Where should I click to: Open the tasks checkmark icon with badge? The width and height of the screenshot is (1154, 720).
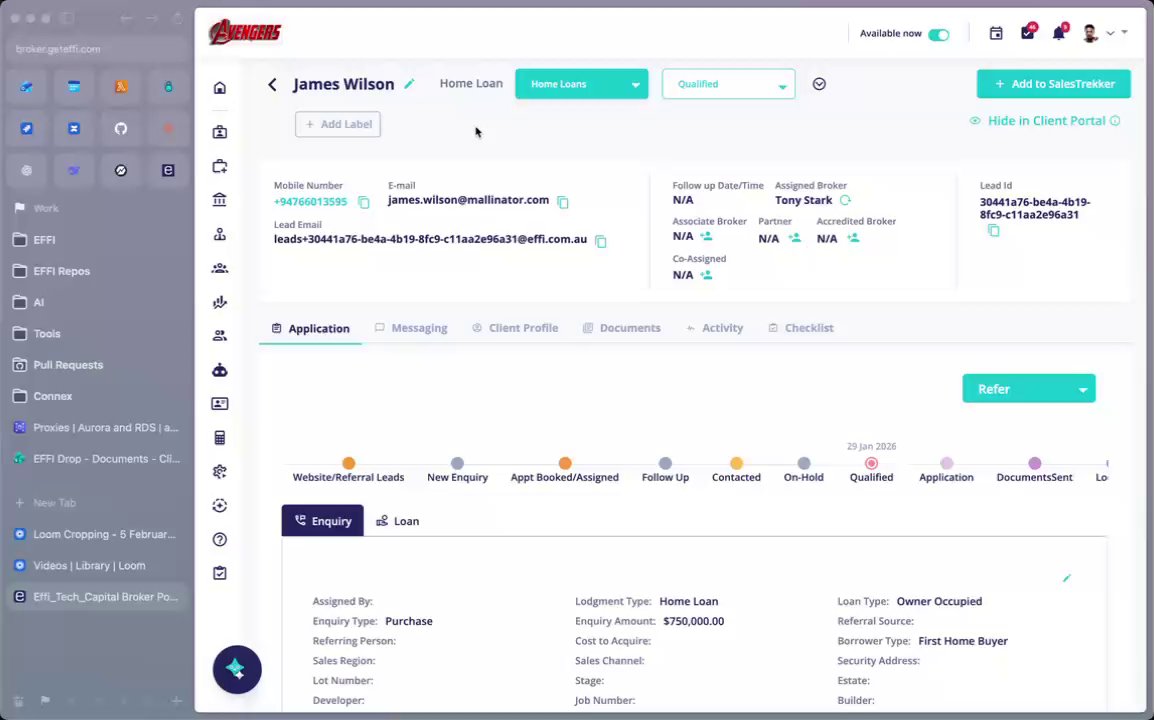1027,33
